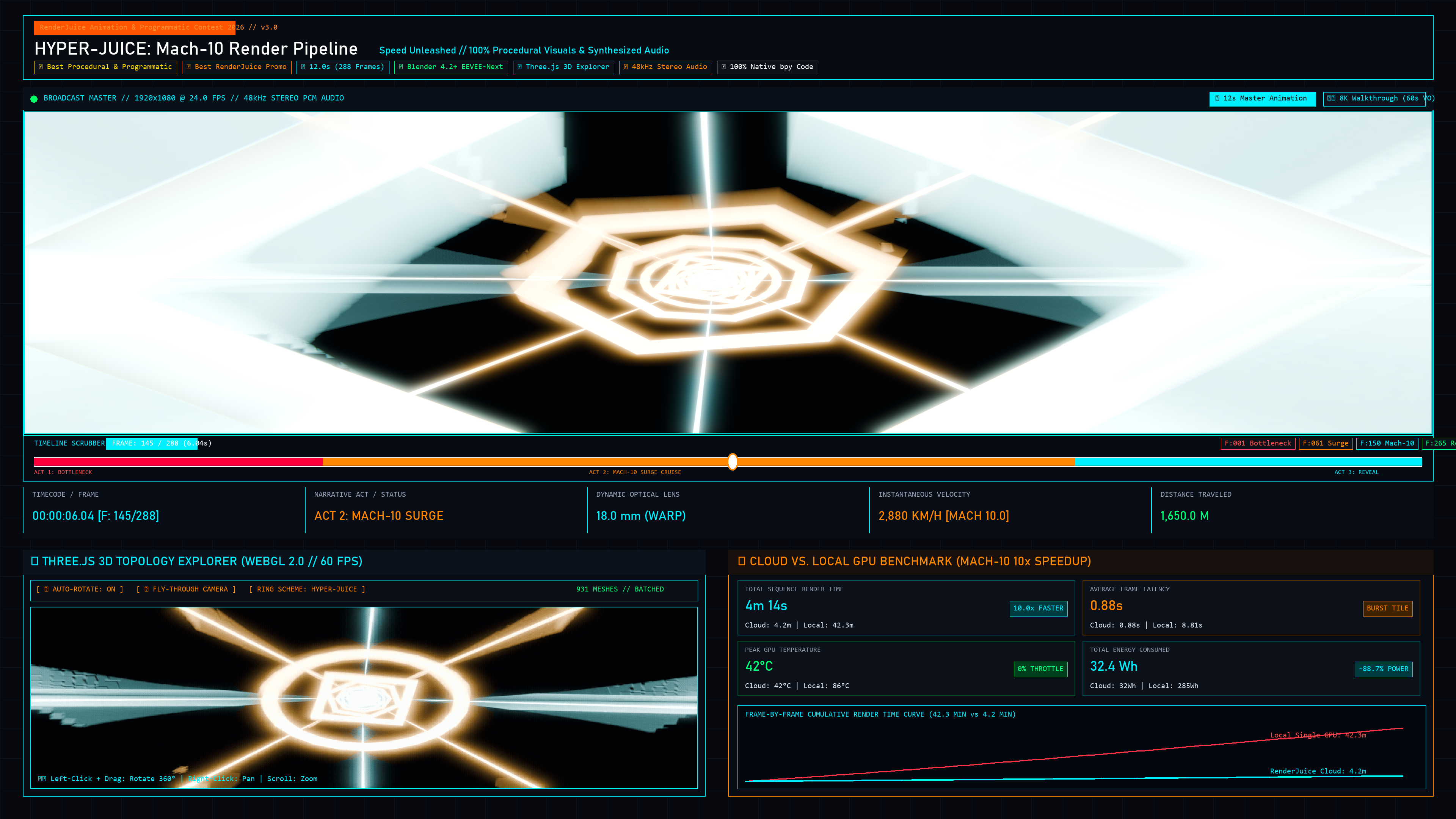Select the Three.js 3D Explorer tag

click(563, 67)
